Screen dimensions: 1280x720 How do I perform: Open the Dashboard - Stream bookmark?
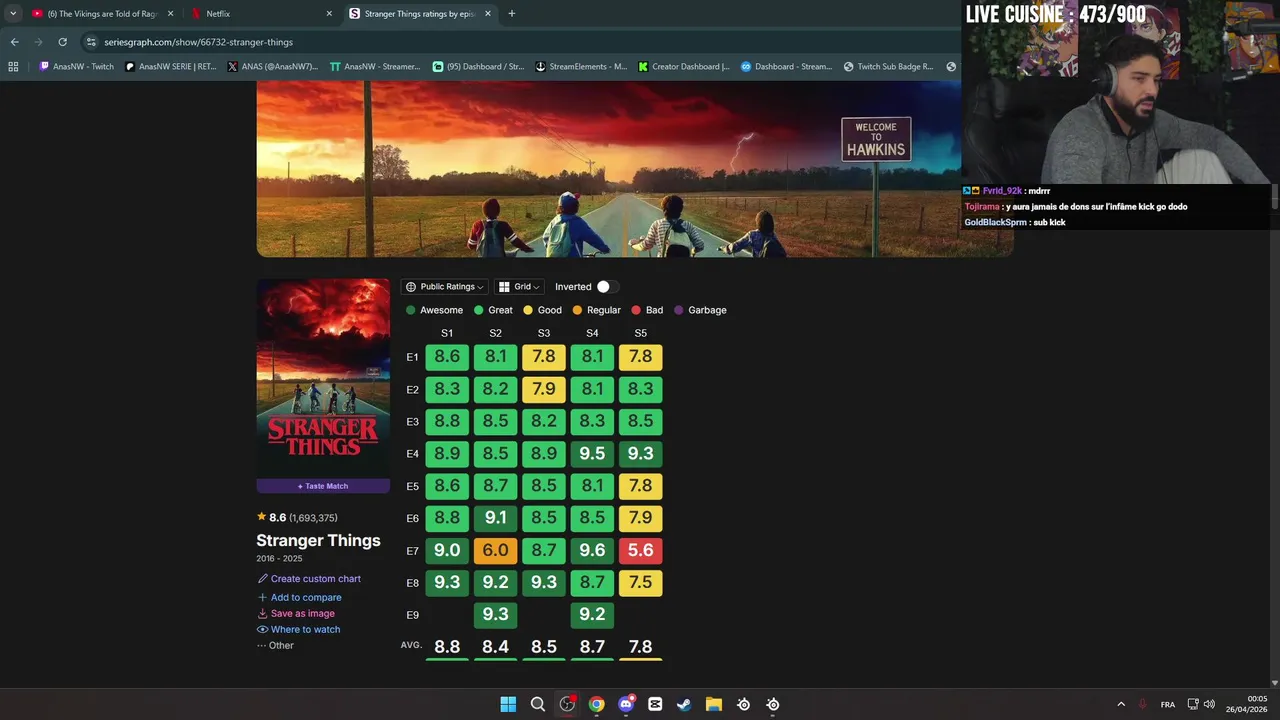point(787,67)
